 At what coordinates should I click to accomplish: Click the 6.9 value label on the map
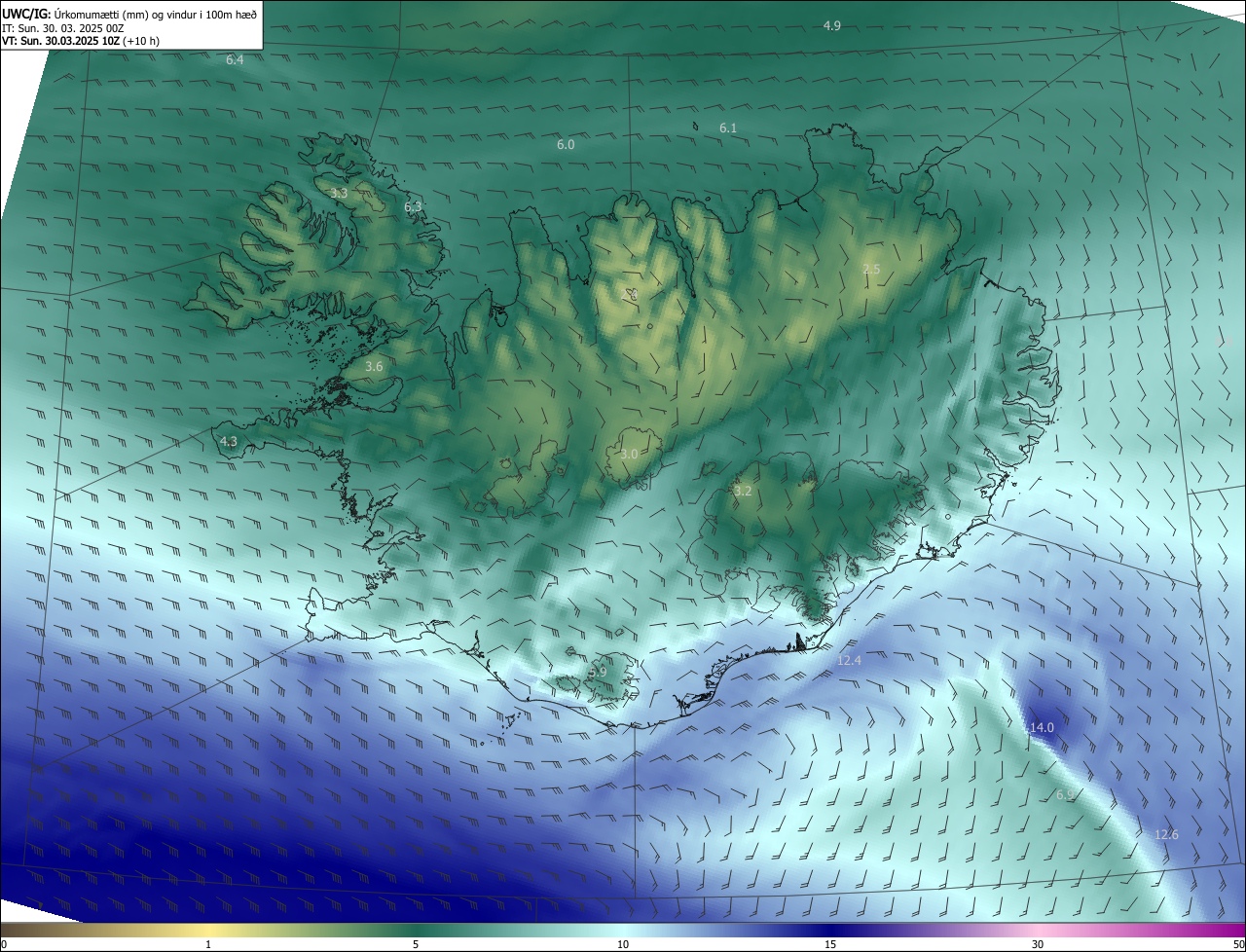coord(1065,794)
